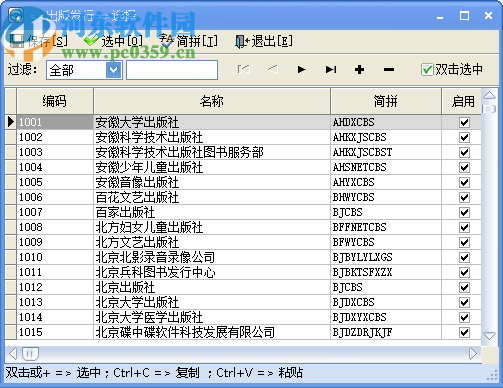
Task: Select 北方文艺出版社 cell
Action: (212, 242)
